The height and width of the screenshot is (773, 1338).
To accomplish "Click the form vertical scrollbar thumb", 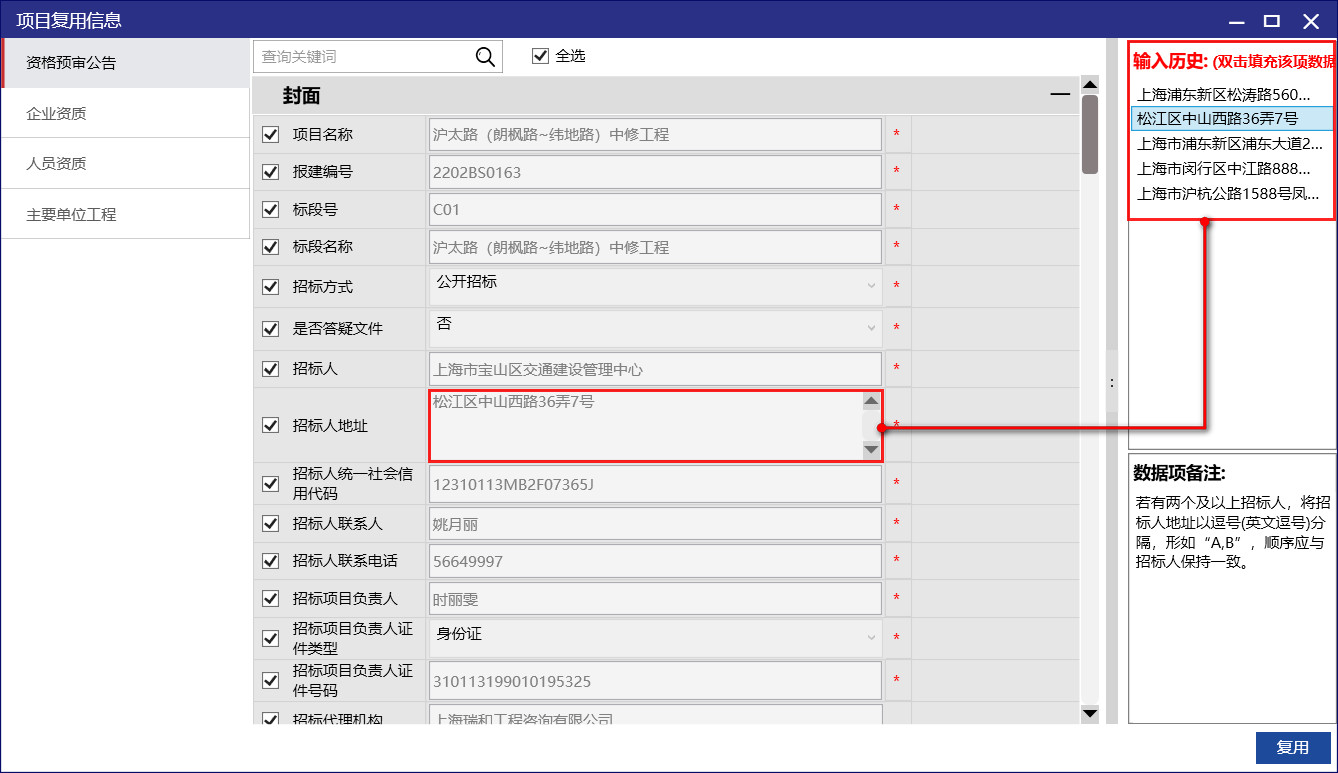I will tap(1090, 135).
